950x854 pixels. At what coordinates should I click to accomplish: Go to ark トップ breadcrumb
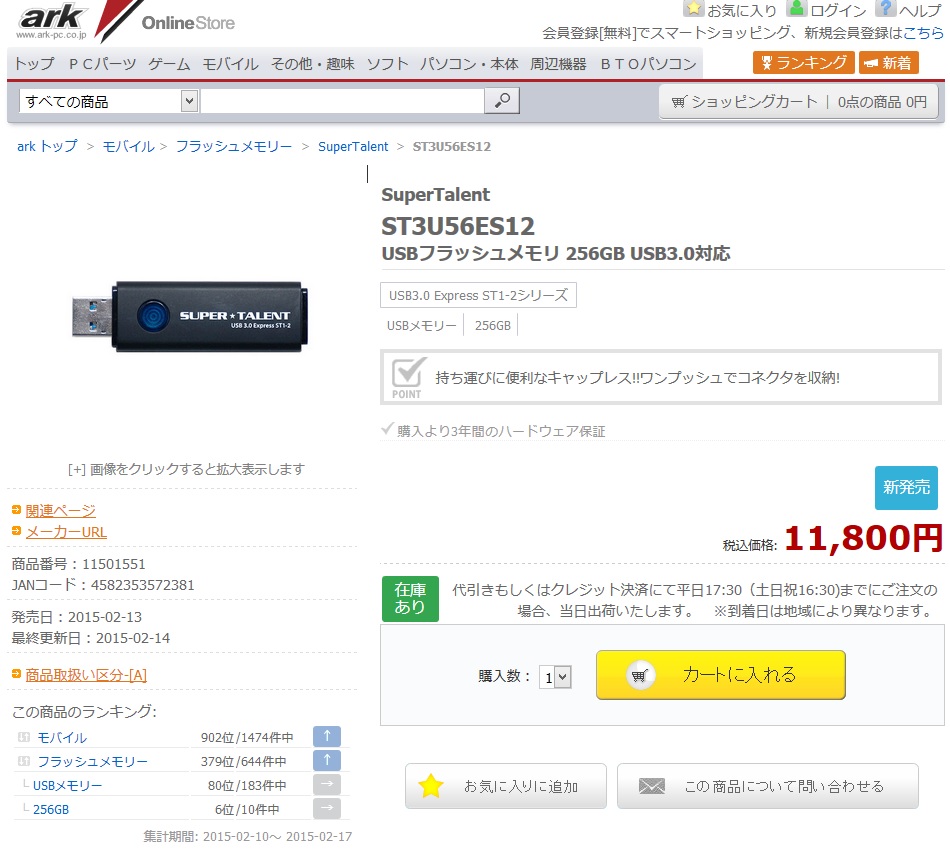(x=47, y=146)
